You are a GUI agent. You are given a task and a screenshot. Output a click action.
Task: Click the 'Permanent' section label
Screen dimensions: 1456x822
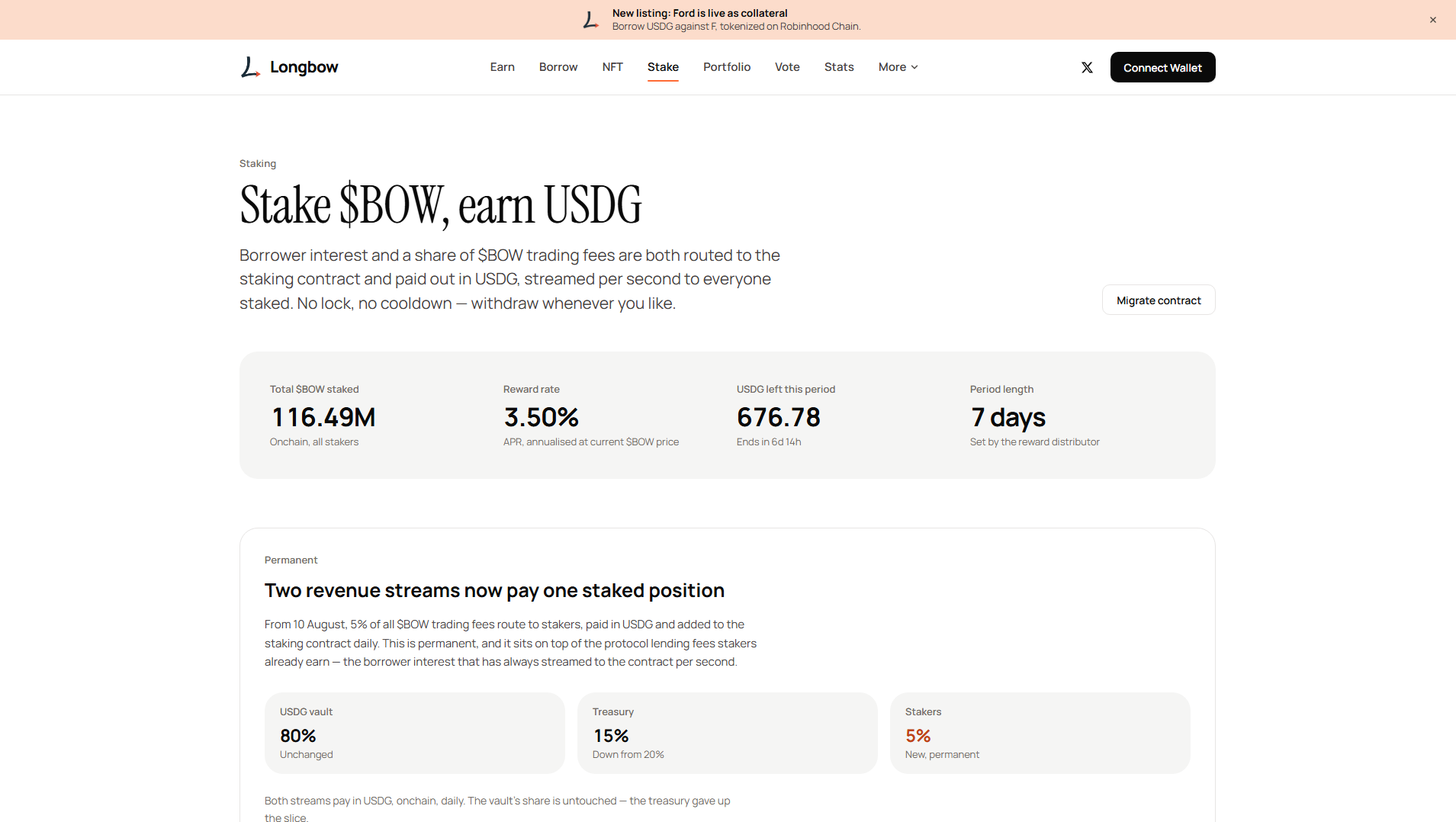click(291, 560)
